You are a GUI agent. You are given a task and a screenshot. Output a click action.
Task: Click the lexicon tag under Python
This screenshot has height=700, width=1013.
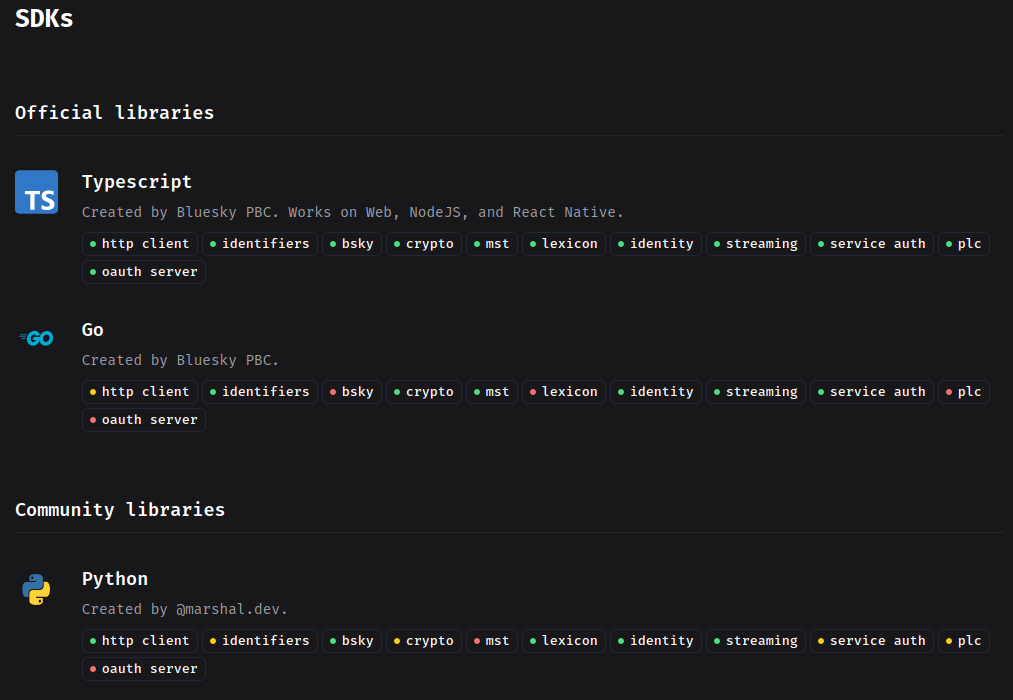[x=563, y=640]
